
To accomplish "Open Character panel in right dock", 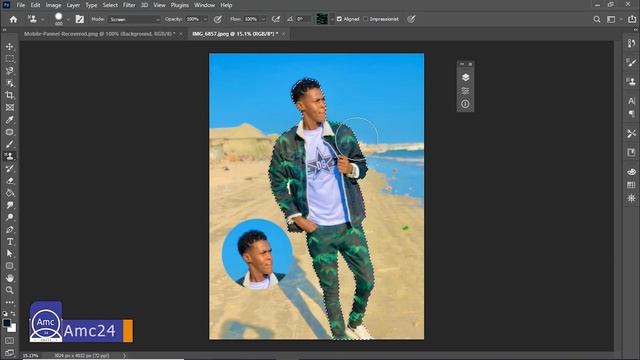I will (x=631, y=100).
